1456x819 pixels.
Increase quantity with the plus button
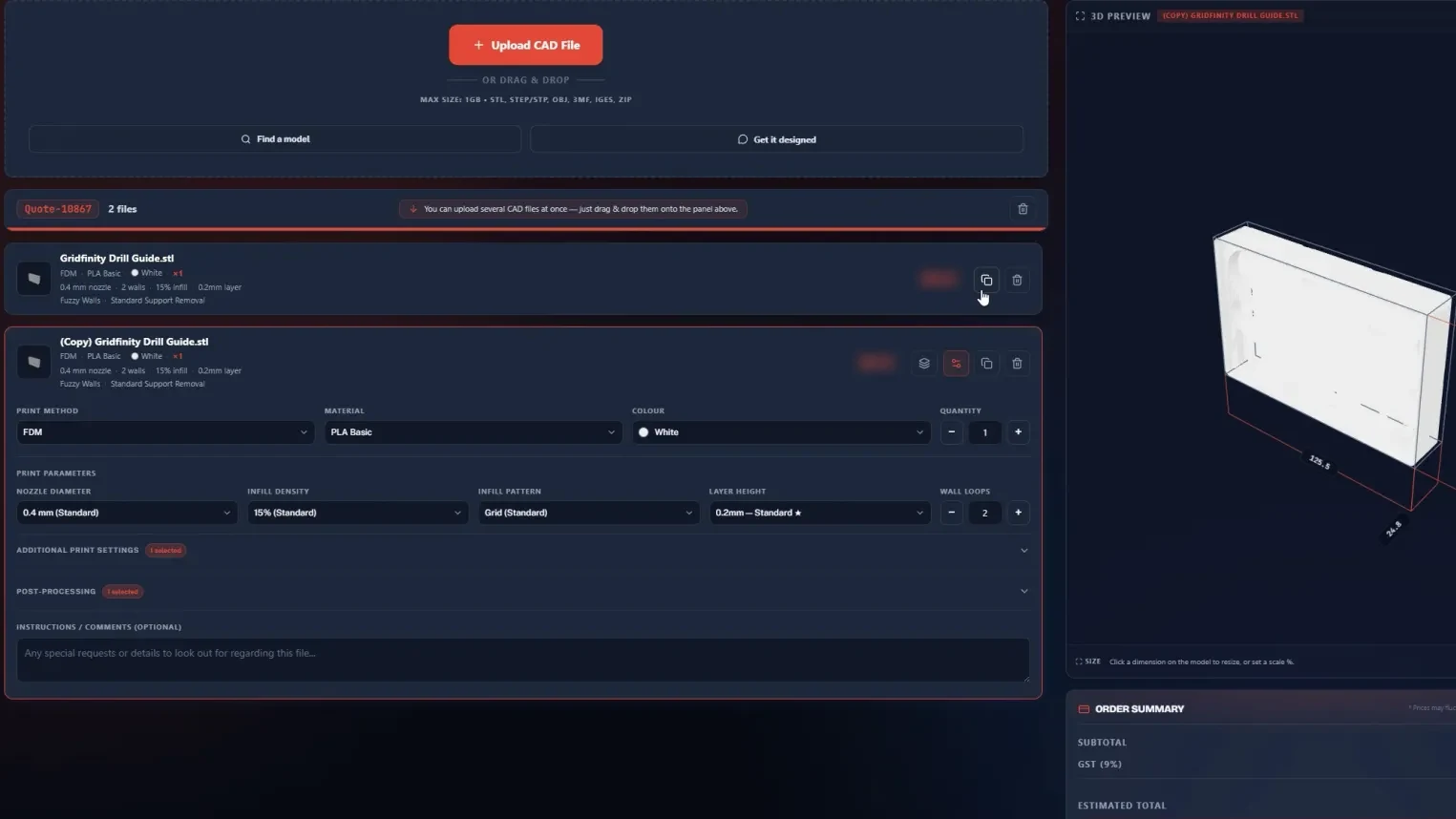click(x=1018, y=432)
